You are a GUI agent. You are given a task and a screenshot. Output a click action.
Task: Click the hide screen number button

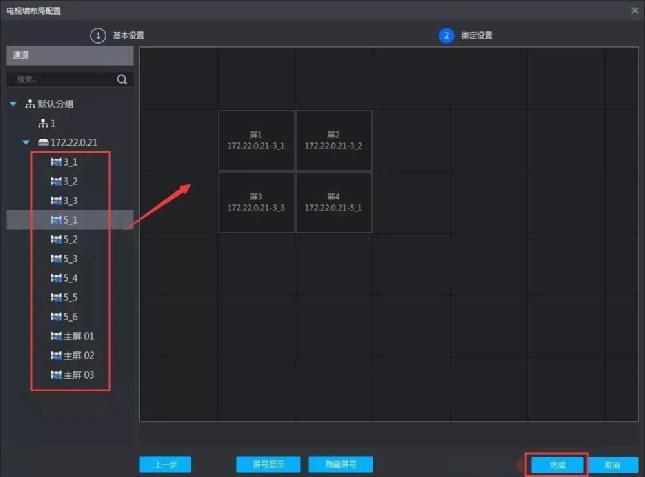coord(341,465)
